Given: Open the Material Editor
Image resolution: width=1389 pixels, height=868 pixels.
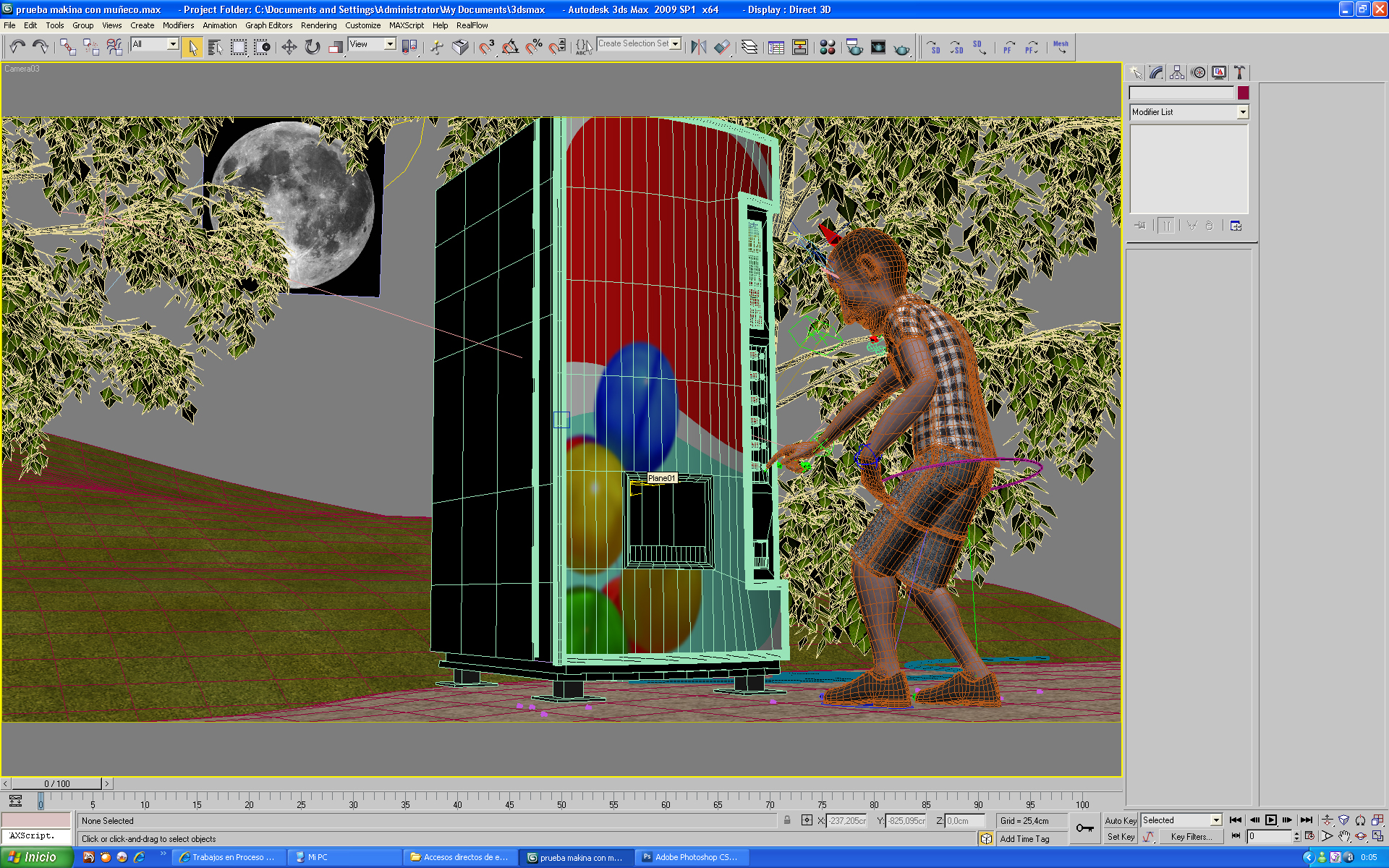Looking at the screenshot, I should (828, 48).
